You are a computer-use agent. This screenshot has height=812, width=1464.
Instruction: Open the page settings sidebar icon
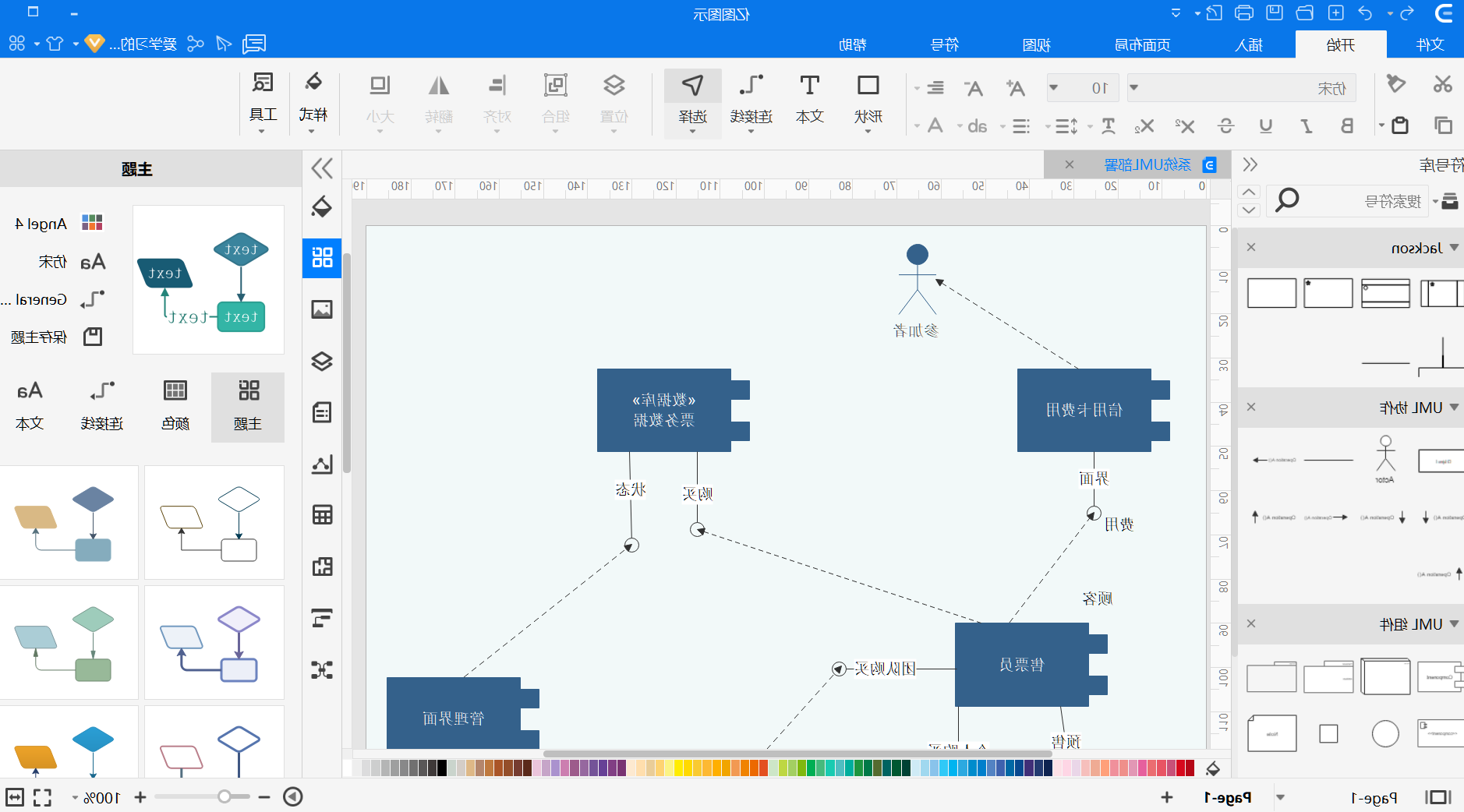click(x=322, y=412)
